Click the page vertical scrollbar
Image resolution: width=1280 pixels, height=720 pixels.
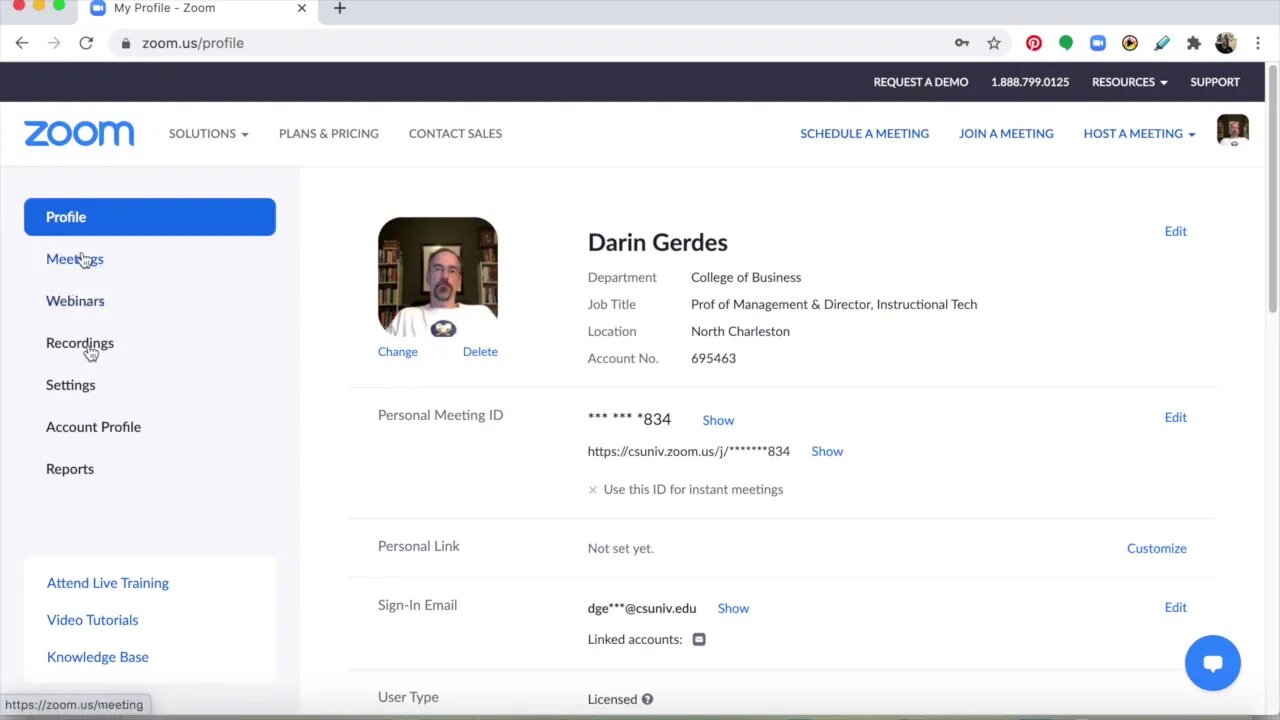tap(1272, 190)
